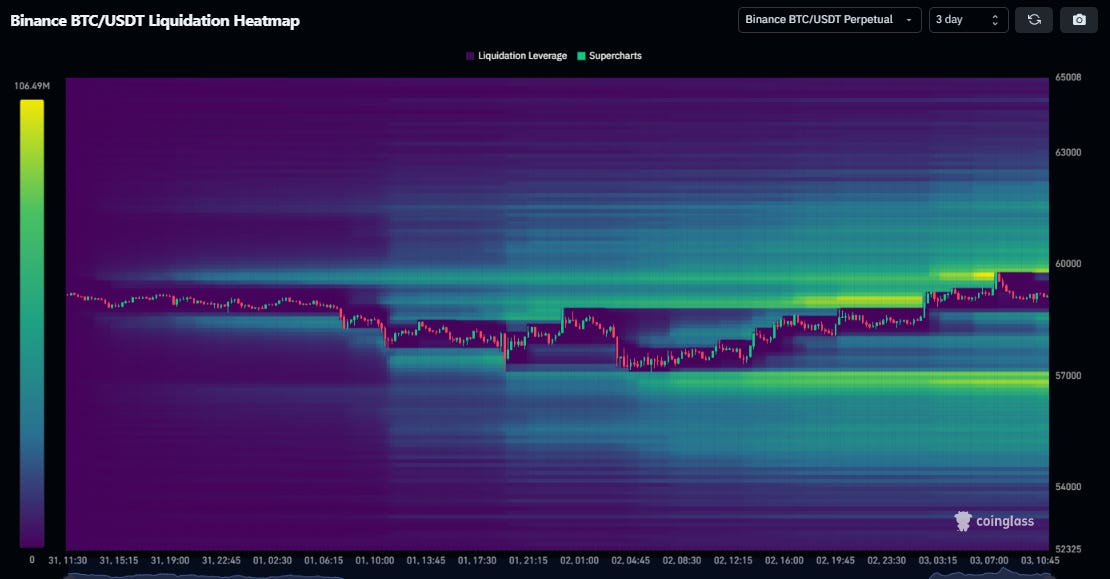
Task: Click the 02, 23:30 time axis label
Action: click(x=886, y=561)
